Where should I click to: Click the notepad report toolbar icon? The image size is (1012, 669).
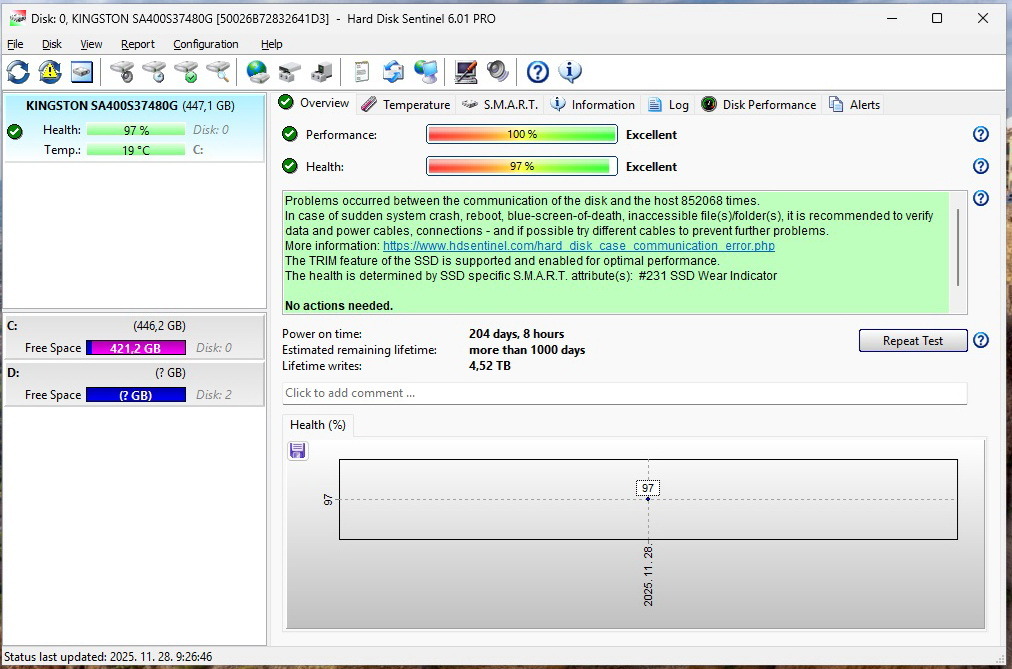(x=361, y=72)
